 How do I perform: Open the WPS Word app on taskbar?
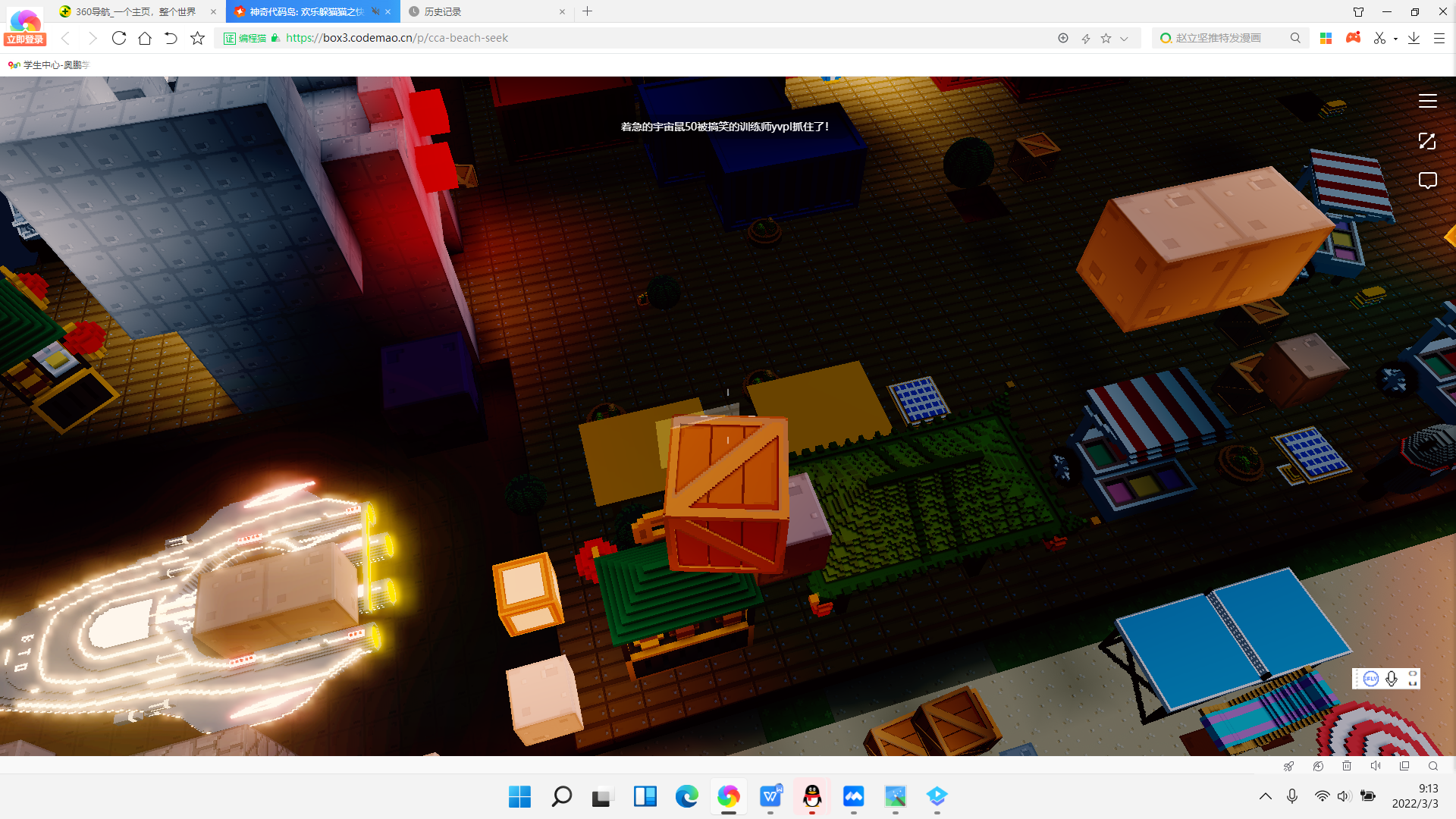770,797
